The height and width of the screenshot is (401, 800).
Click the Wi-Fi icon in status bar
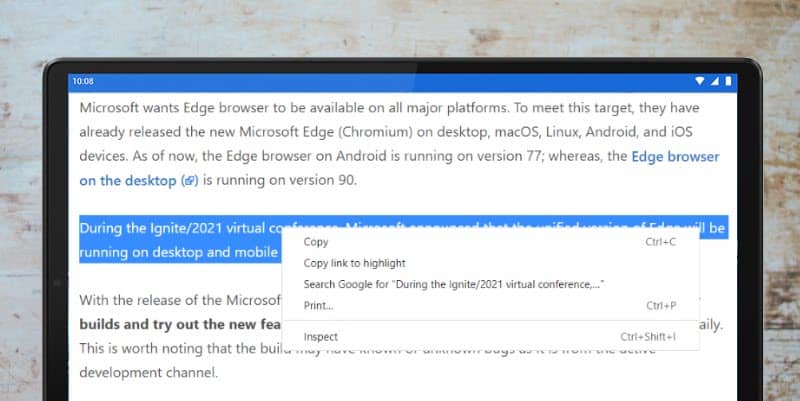698,80
